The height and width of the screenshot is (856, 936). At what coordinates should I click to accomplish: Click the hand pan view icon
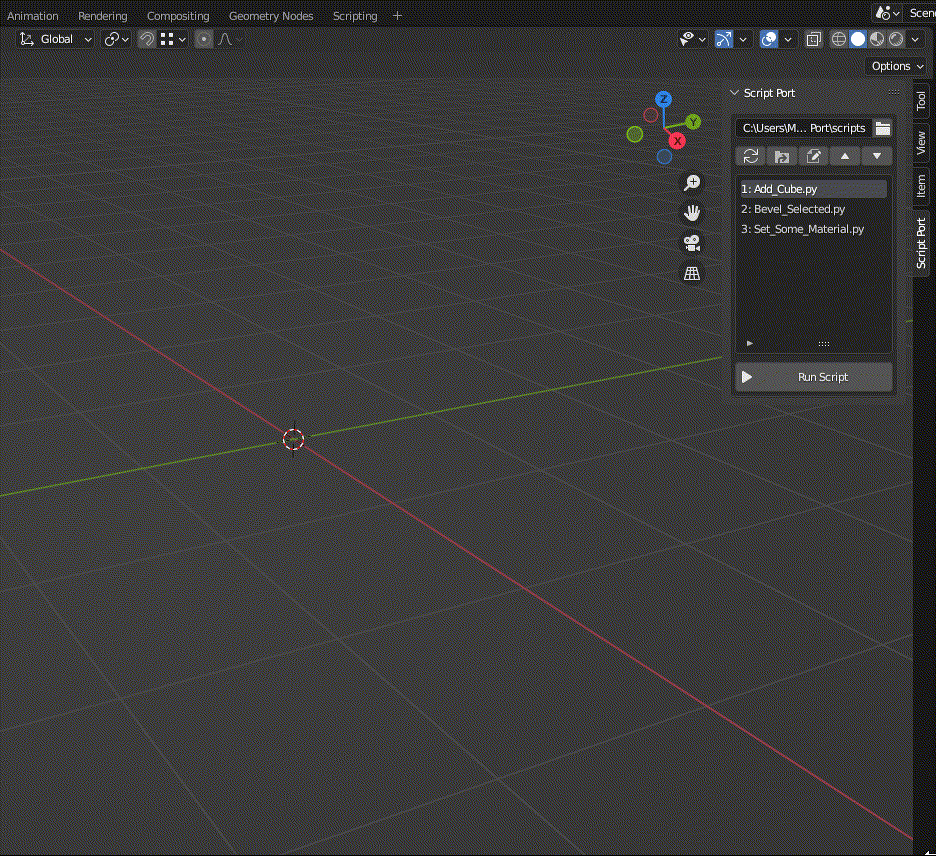[x=691, y=212]
